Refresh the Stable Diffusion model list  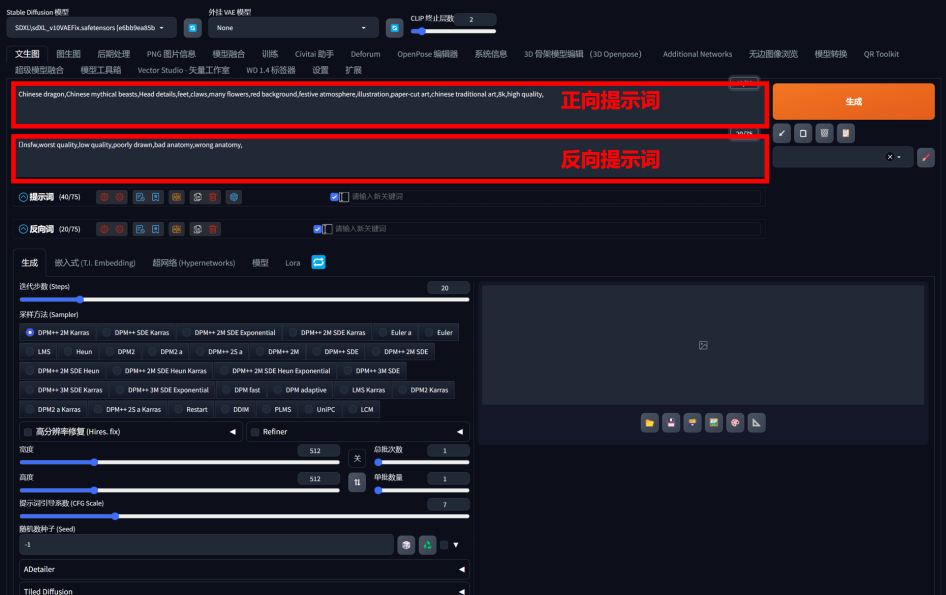pos(192,28)
